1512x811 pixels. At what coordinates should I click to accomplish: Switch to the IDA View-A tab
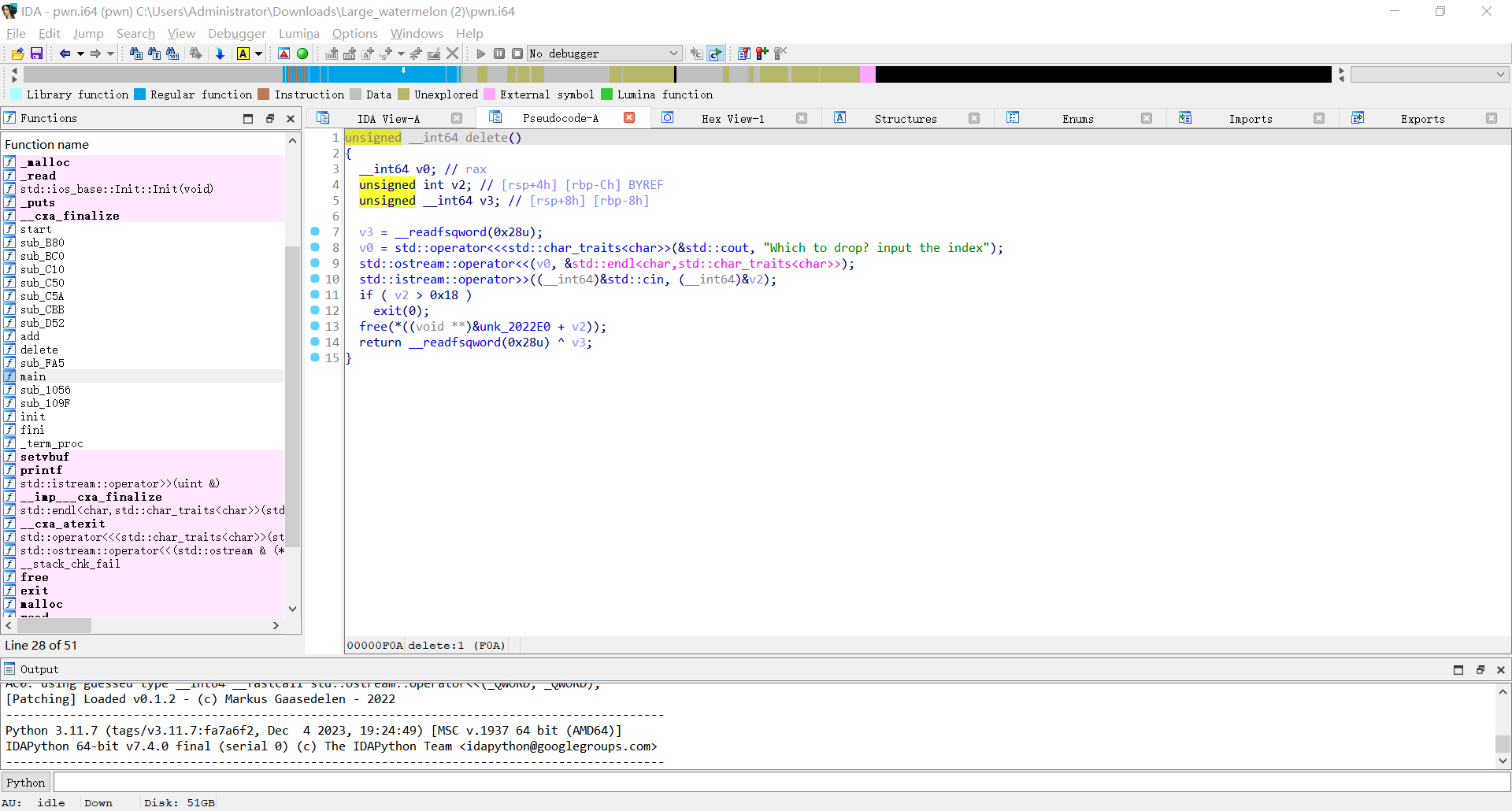[x=388, y=119]
